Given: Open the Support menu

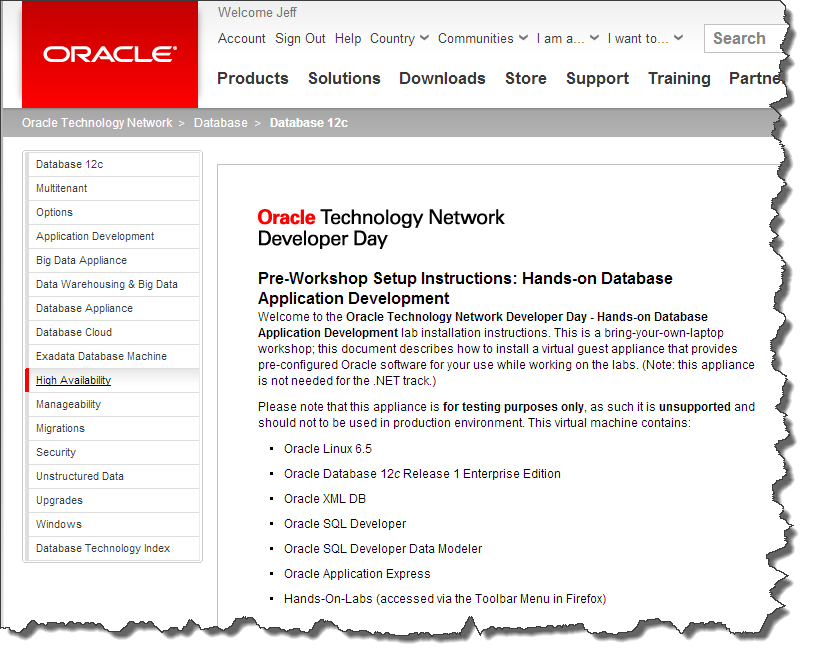Looking at the screenshot, I should coord(598,78).
